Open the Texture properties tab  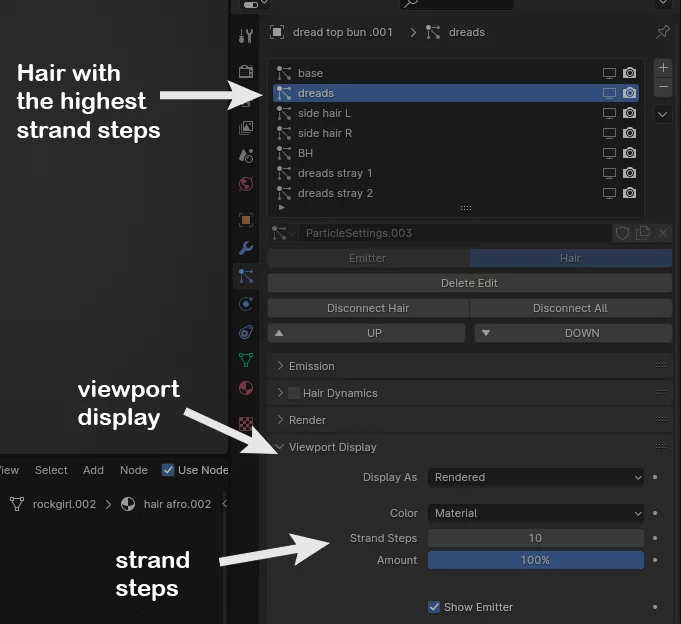246,423
